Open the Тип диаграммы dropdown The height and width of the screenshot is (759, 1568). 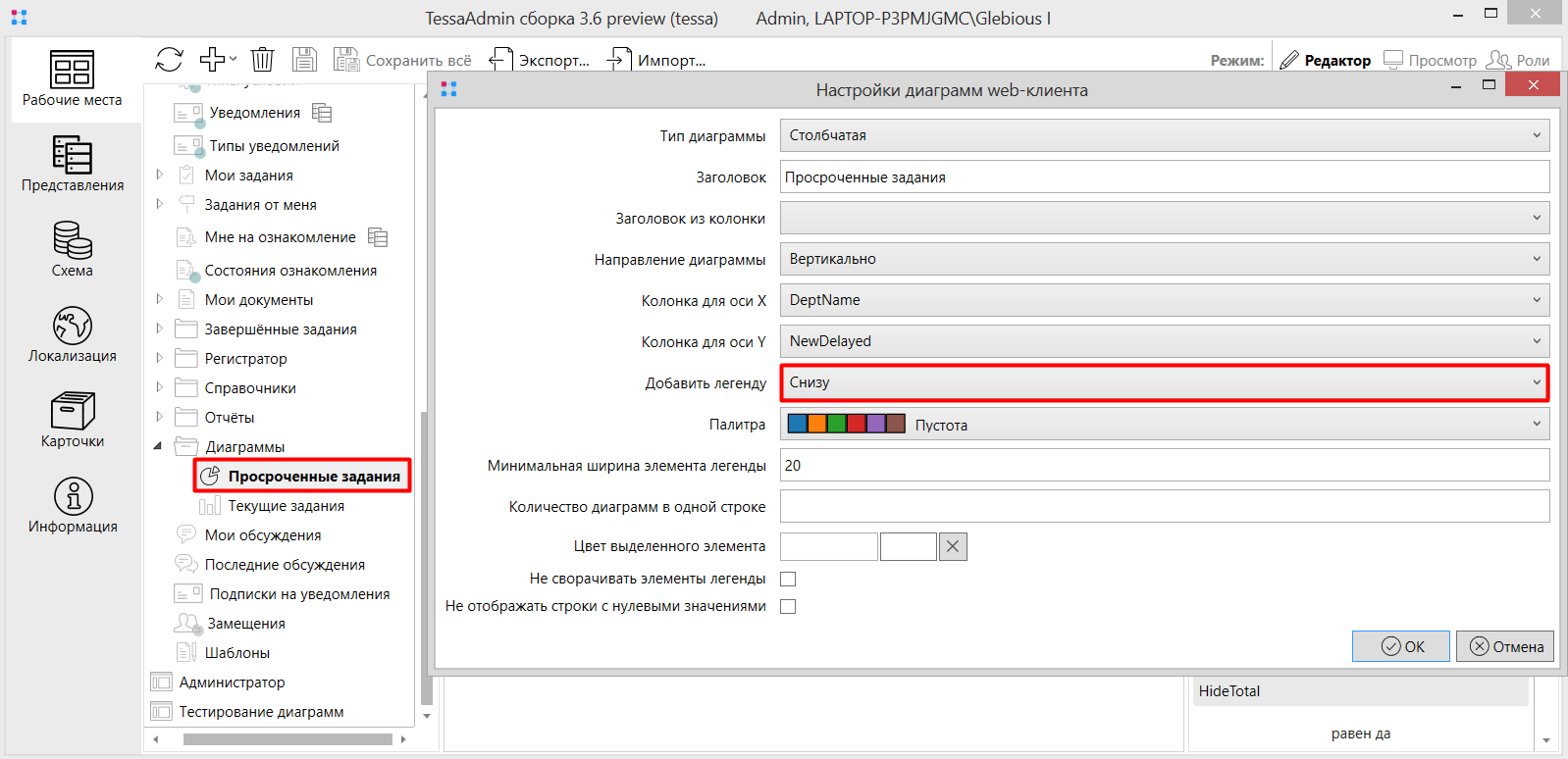(x=1164, y=135)
